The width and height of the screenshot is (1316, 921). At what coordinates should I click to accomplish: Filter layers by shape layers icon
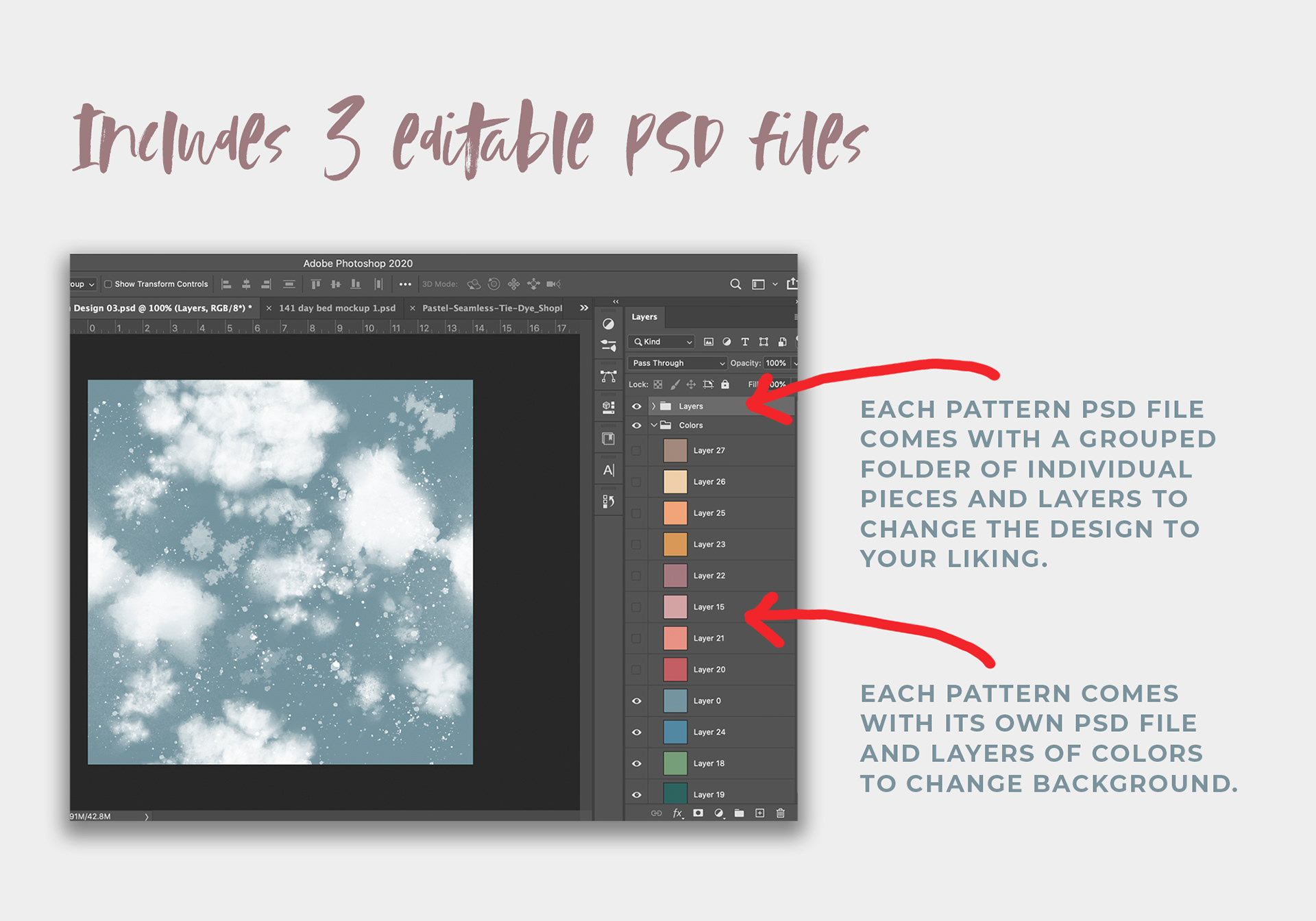[764, 341]
